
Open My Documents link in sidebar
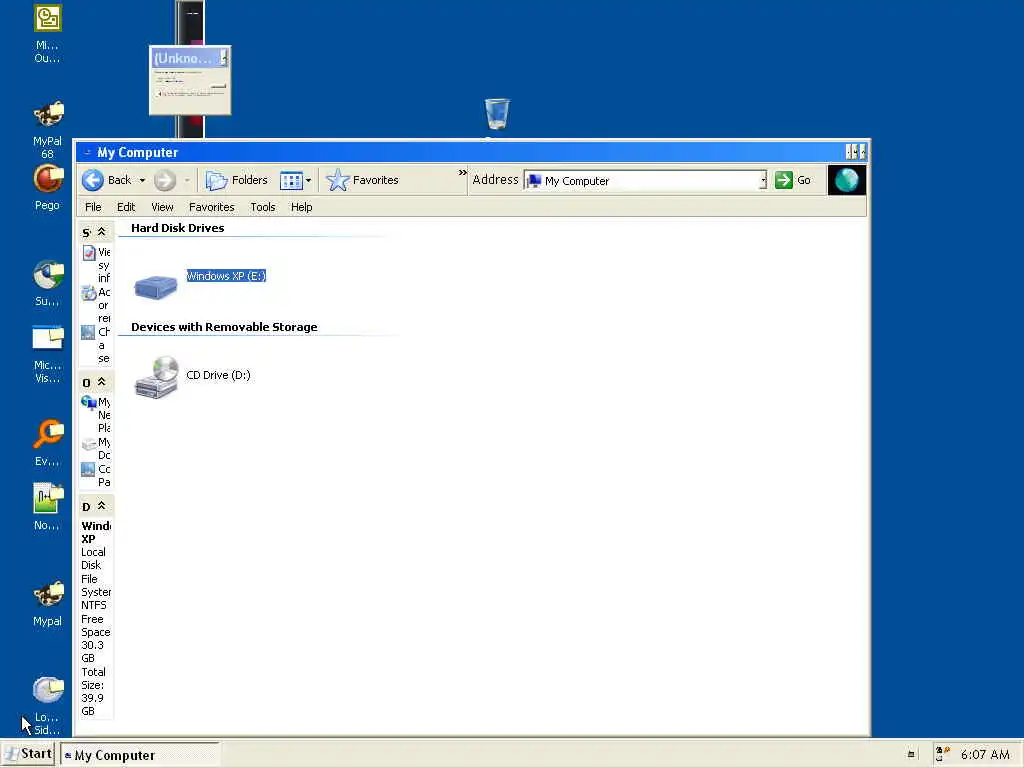click(97, 449)
